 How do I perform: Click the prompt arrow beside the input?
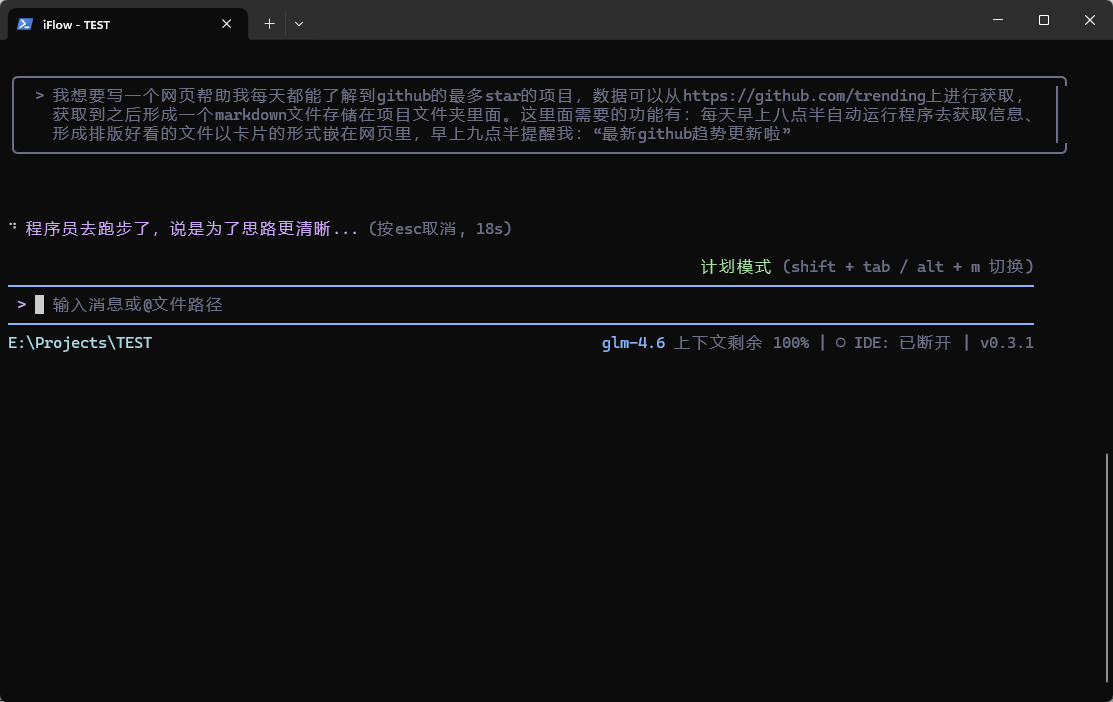pyautogui.click(x=22, y=305)
